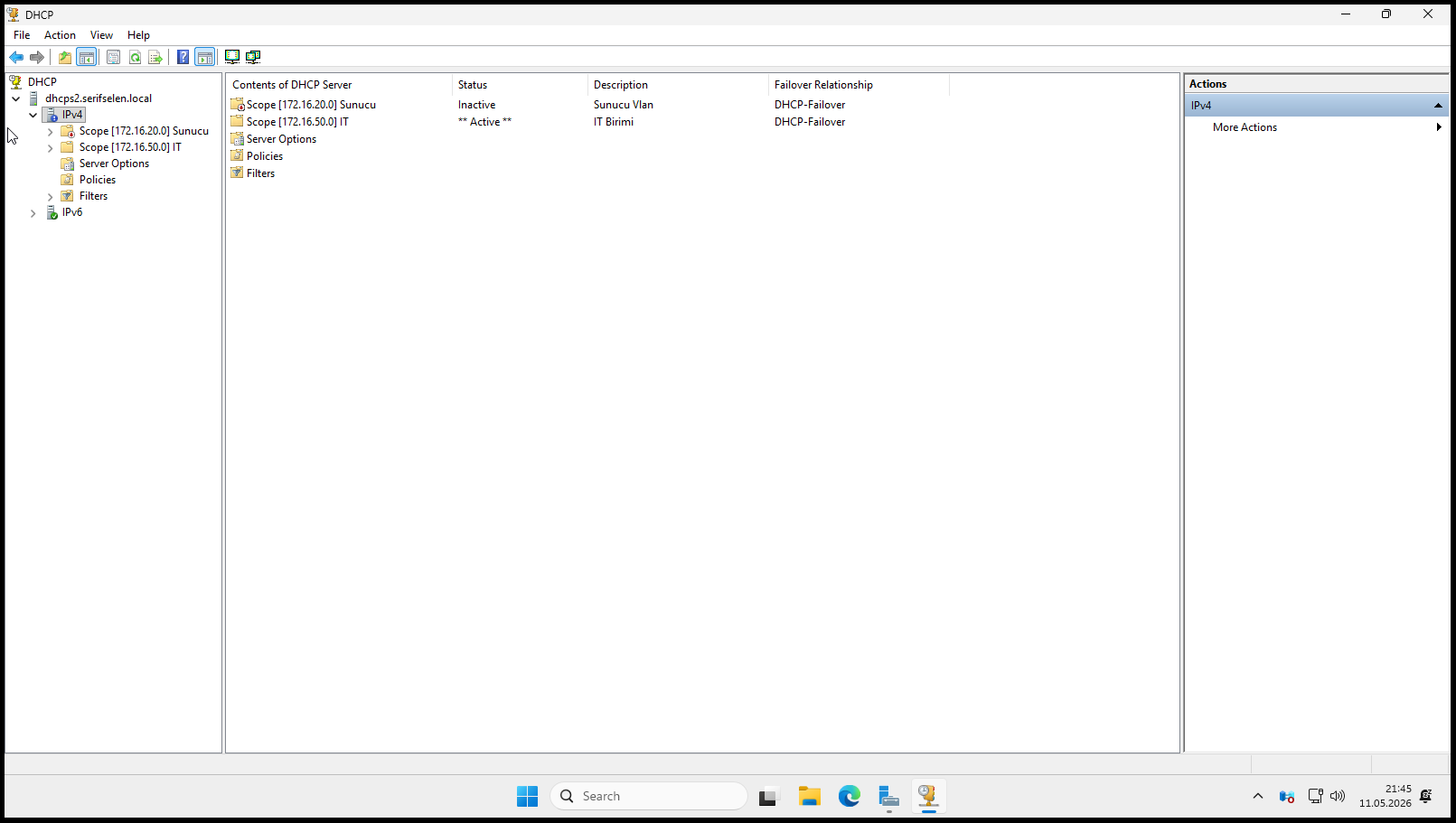Click the double-monitor toolbar icon
The image size is (1456, 823).
[x=253, y=57]
